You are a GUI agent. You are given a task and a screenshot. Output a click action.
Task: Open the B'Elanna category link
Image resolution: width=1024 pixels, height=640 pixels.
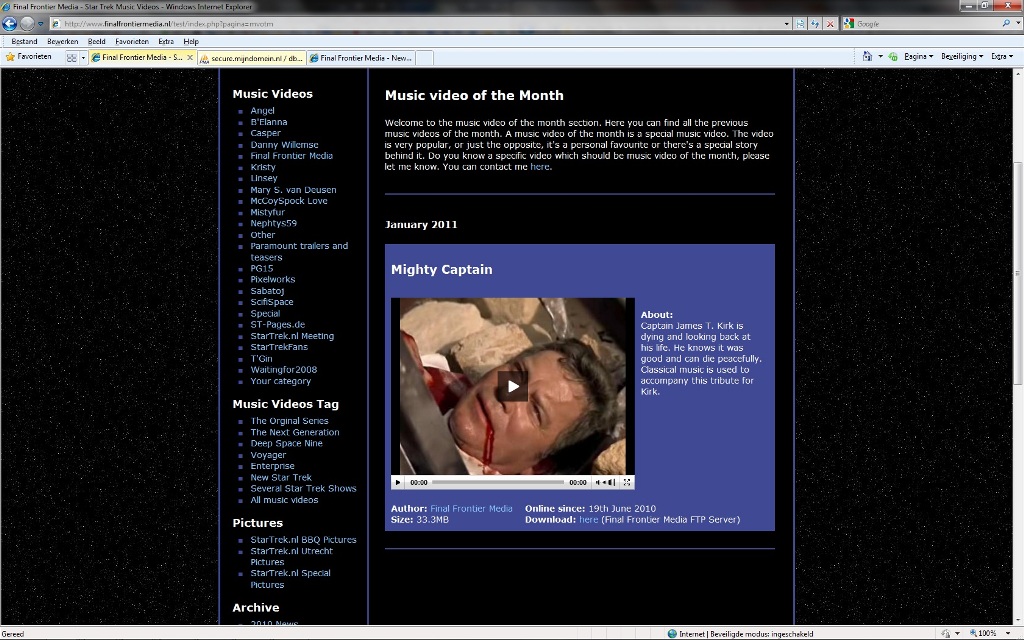268,122
